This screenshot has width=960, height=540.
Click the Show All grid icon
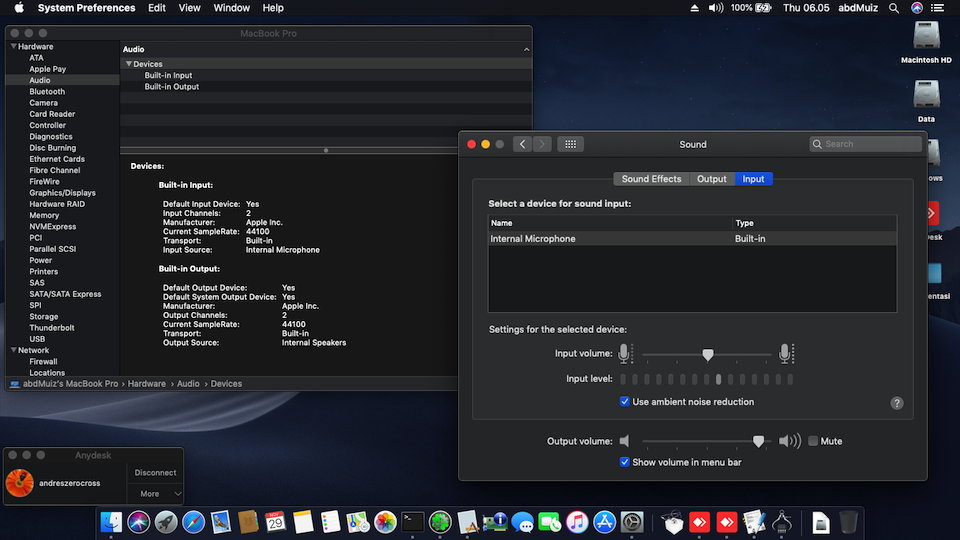pos(570,144)
